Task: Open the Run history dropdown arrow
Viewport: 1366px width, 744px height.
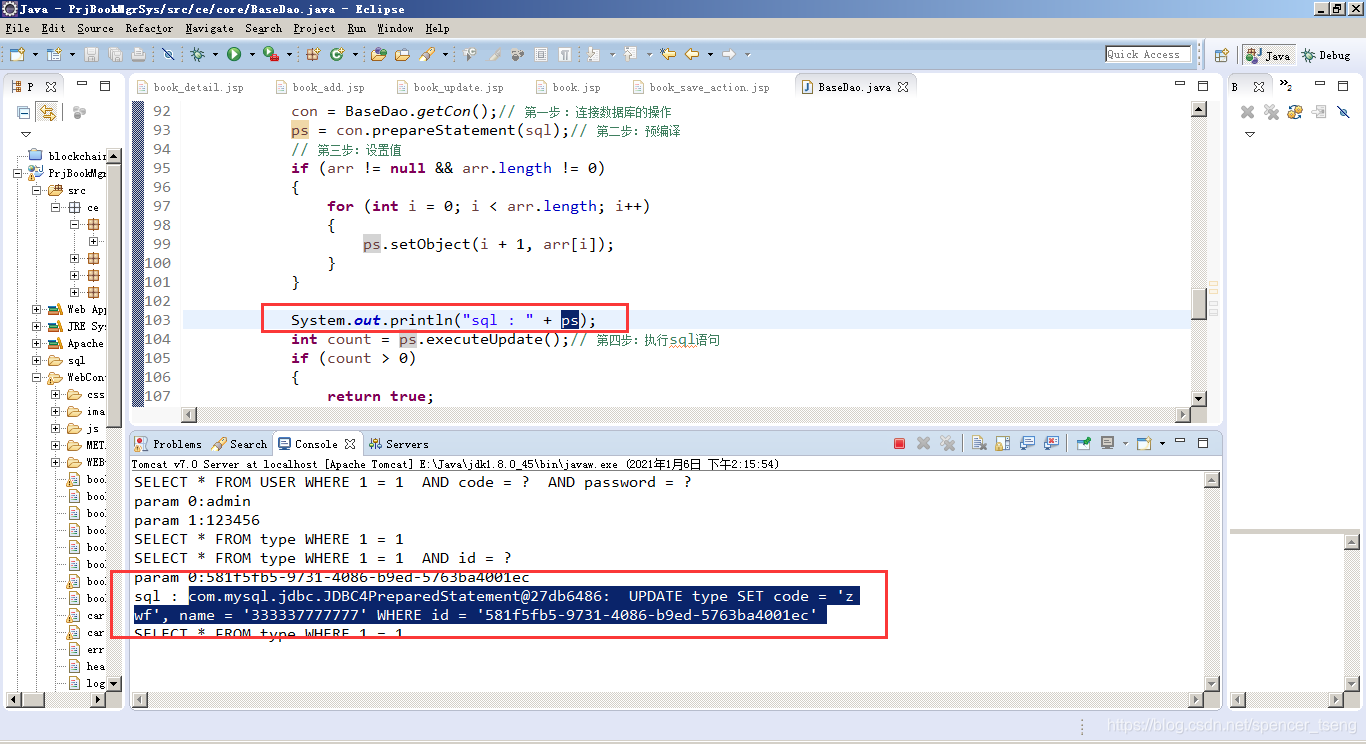Action: pos(251,54)
